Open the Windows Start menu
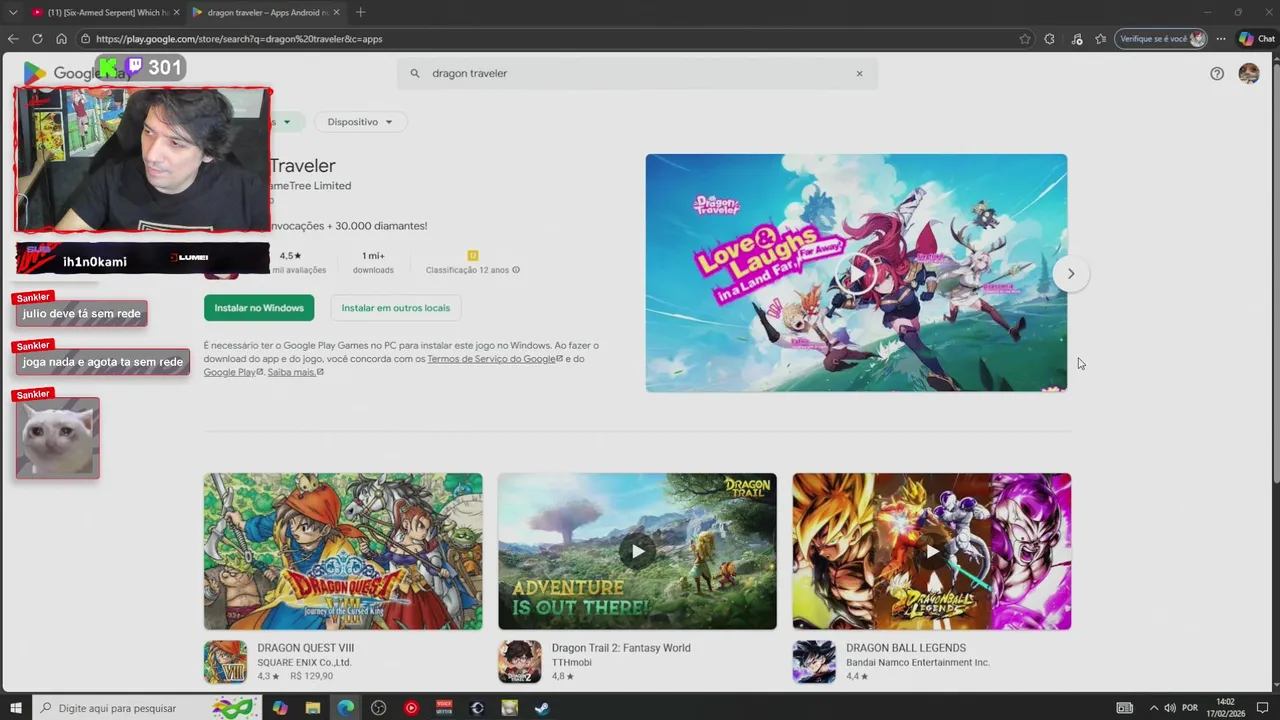The image size is (1280, 720). point(16,708)
